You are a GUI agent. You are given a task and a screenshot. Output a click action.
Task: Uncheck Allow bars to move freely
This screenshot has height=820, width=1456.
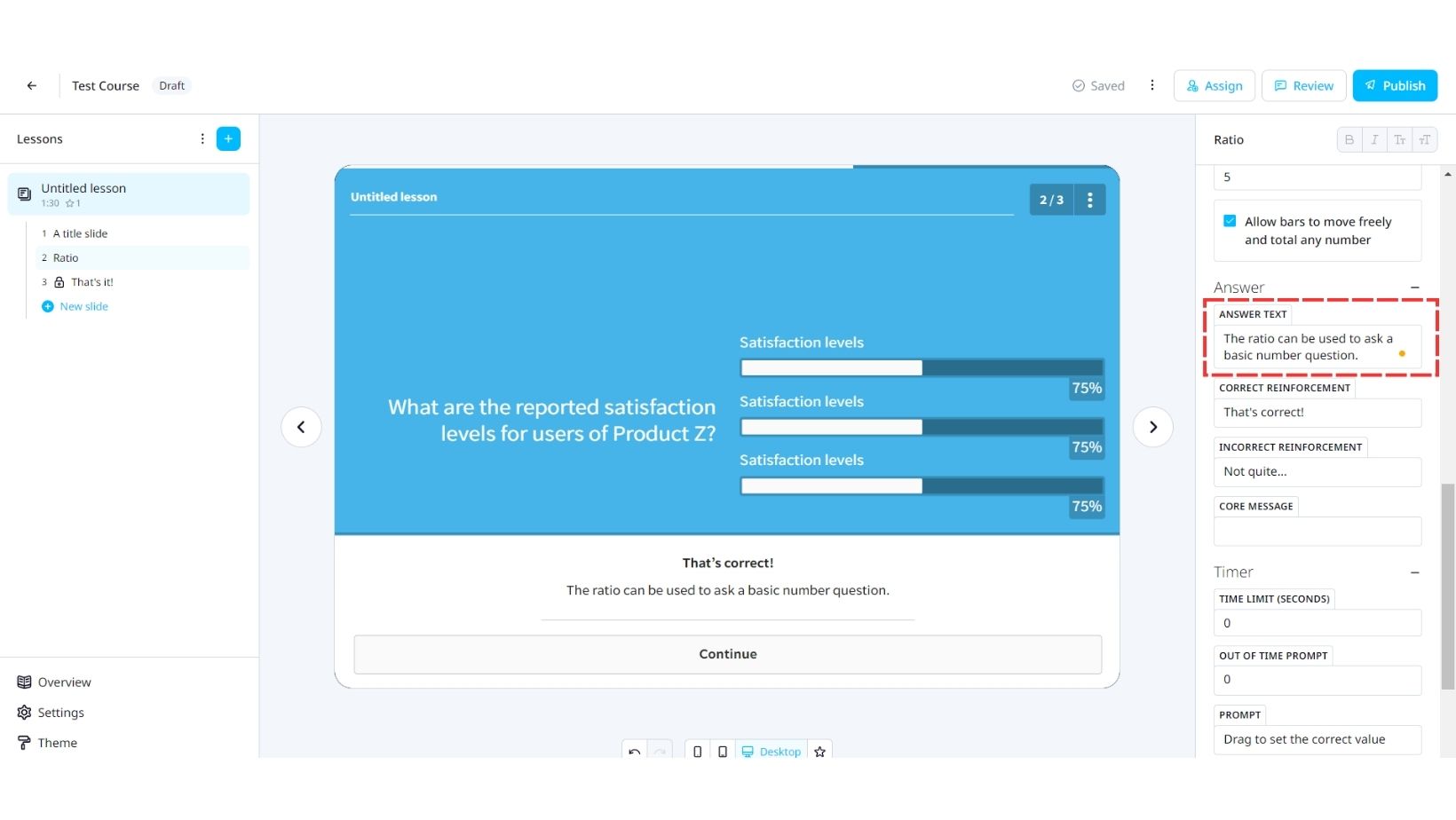point(1230,221)
